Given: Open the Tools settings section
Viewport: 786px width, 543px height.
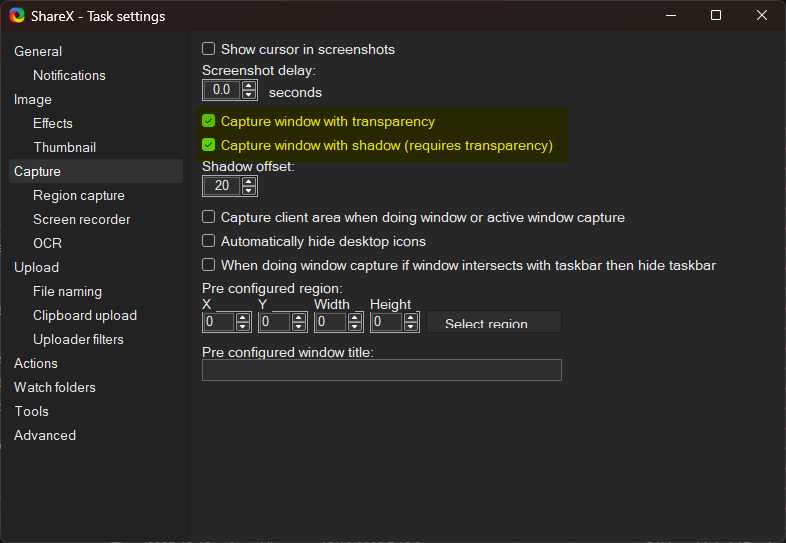Looking at the screenshot, I should (x=32, y=412).
